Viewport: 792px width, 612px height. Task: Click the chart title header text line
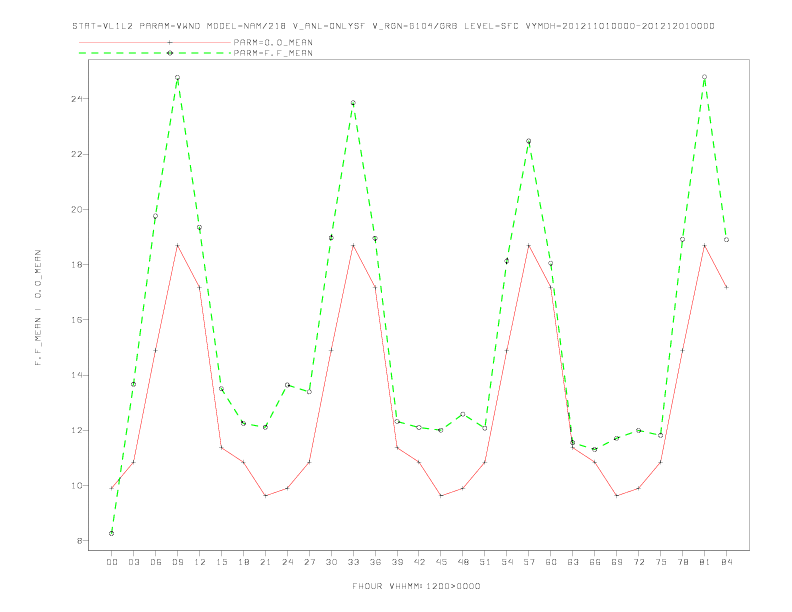pos(393,26)
